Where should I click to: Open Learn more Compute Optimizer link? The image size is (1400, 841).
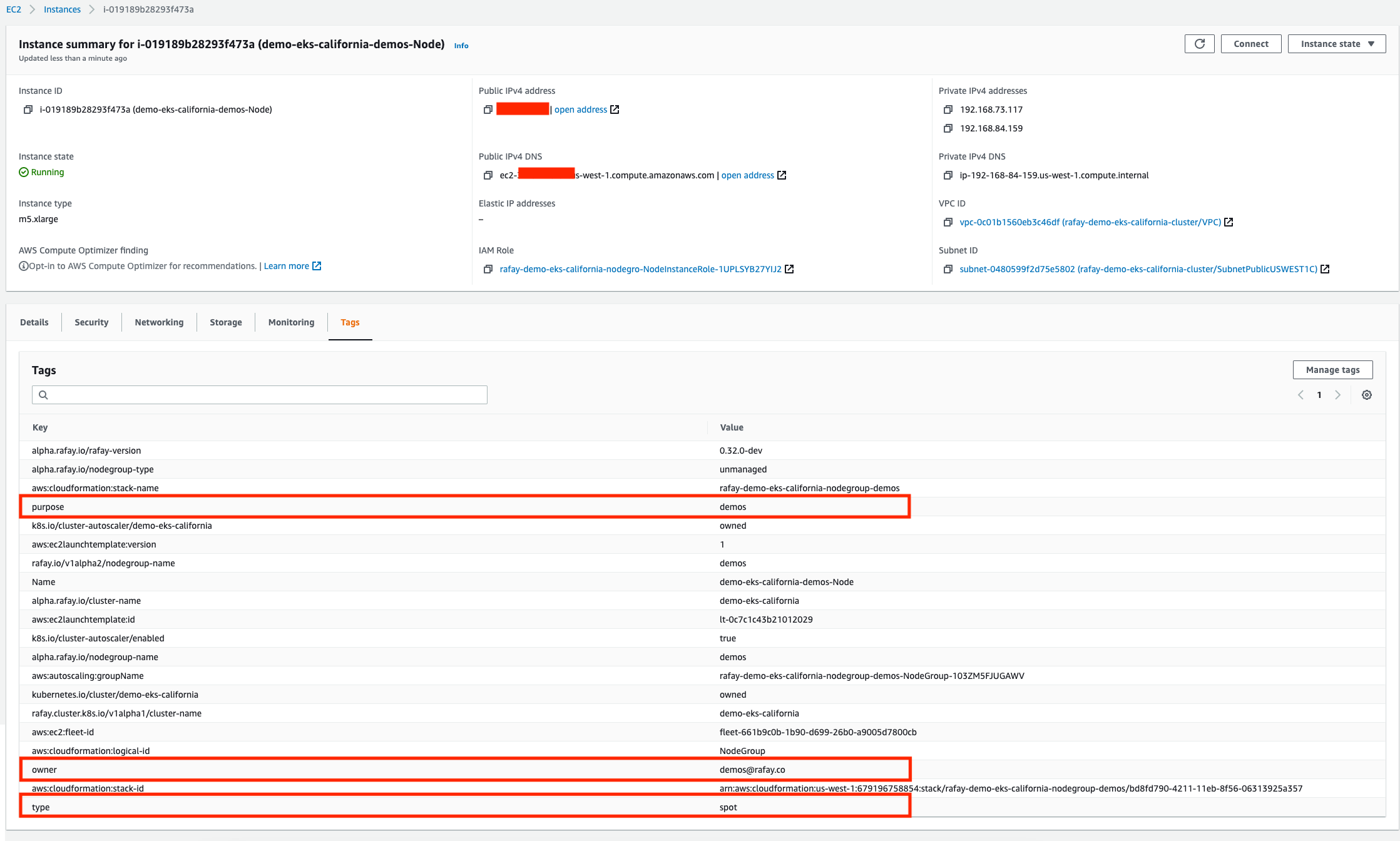pos(287,266)
